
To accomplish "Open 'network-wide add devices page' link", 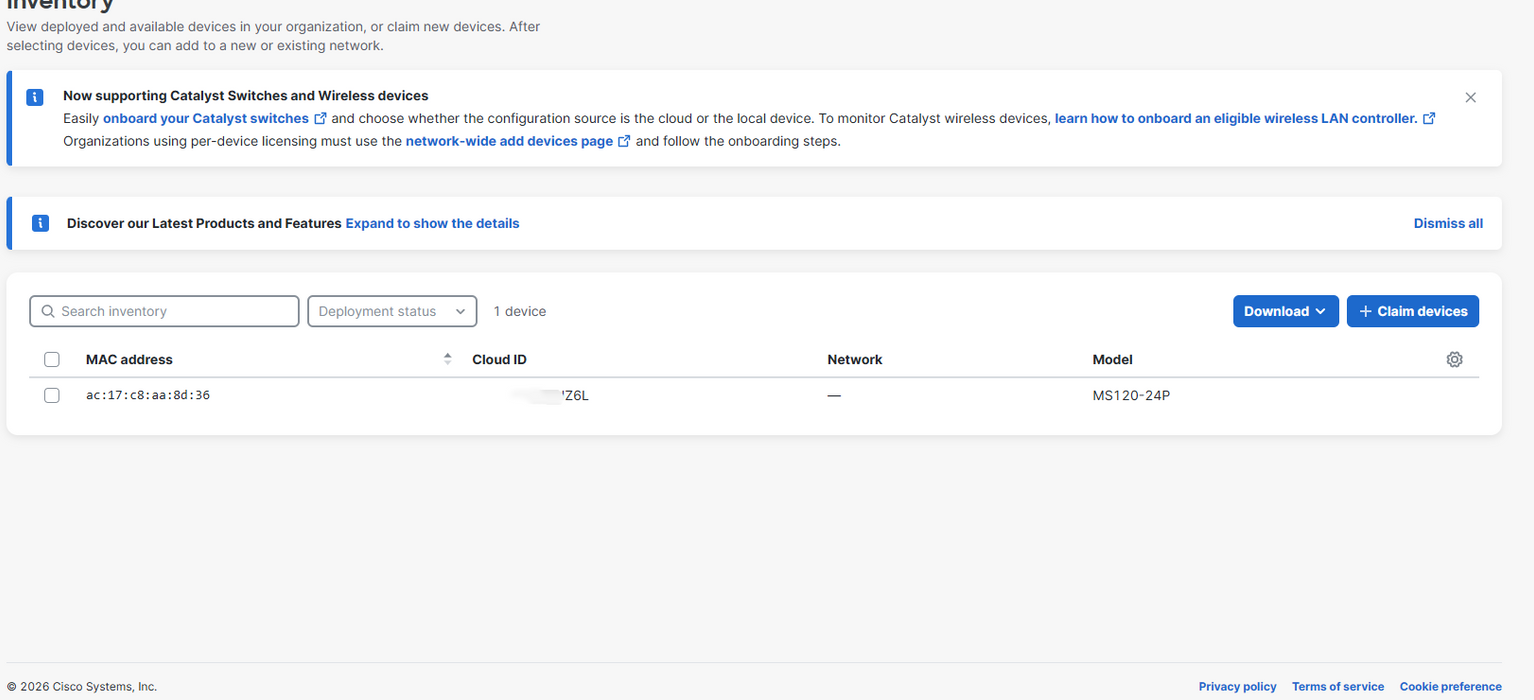I will [509, 141].
